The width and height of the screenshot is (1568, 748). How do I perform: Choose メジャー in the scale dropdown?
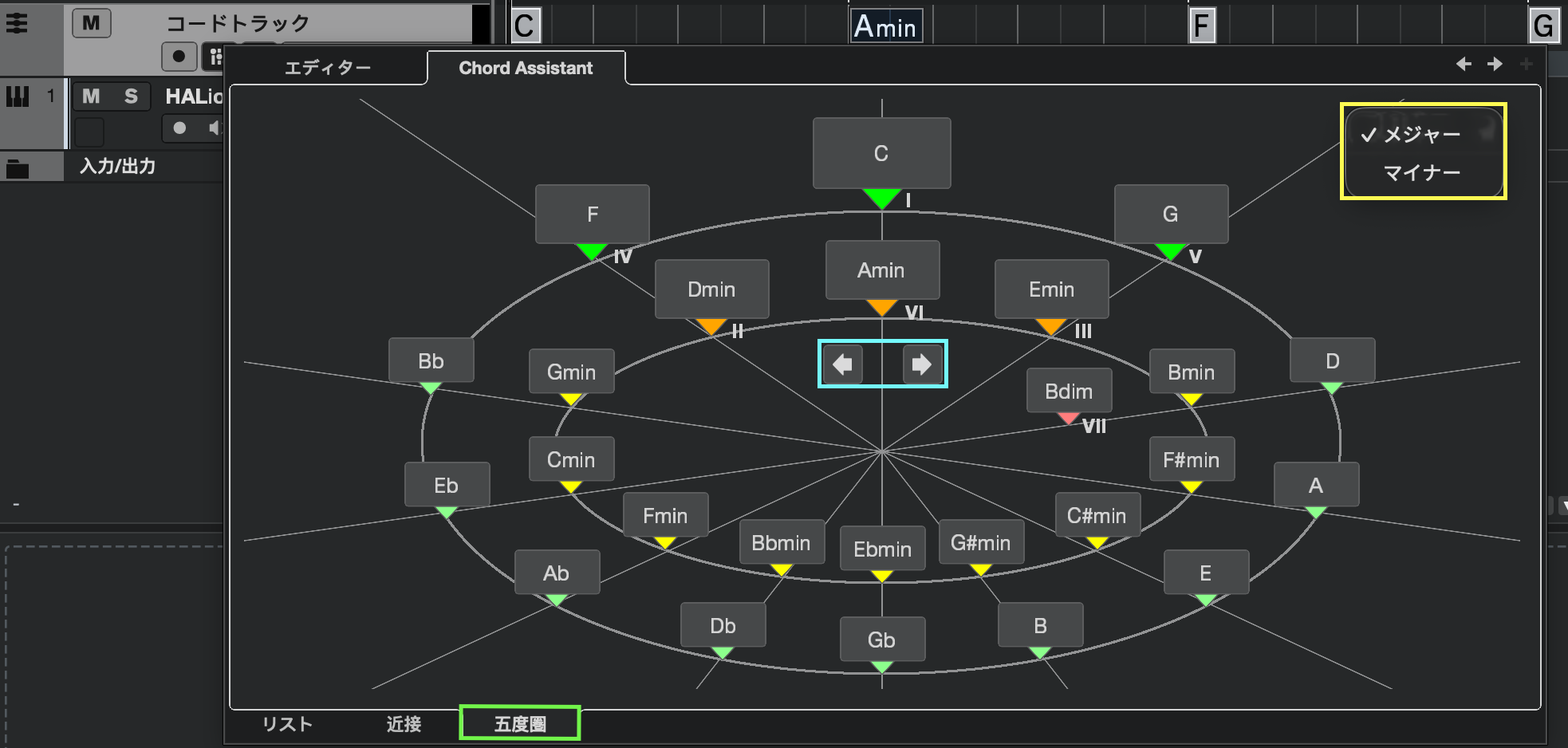pos(1421,135)
